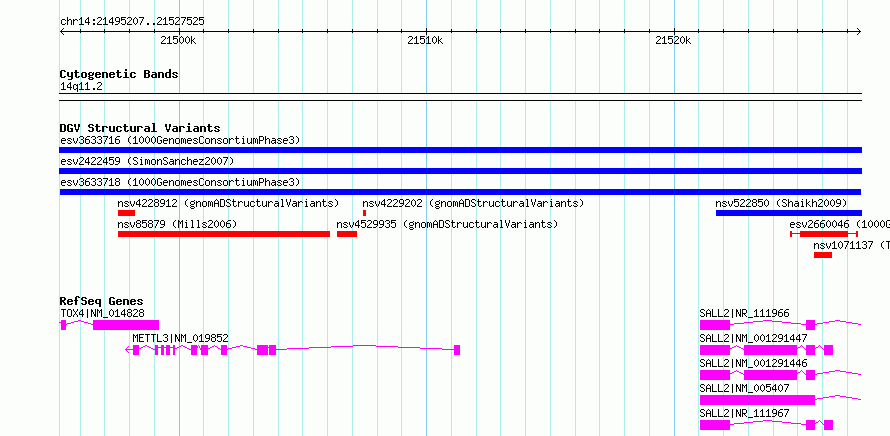Image resolution: width=890 pixels, height=436 pixels.
Task: Click the nsv1071137 label text
Action: (x=851, y=245)
